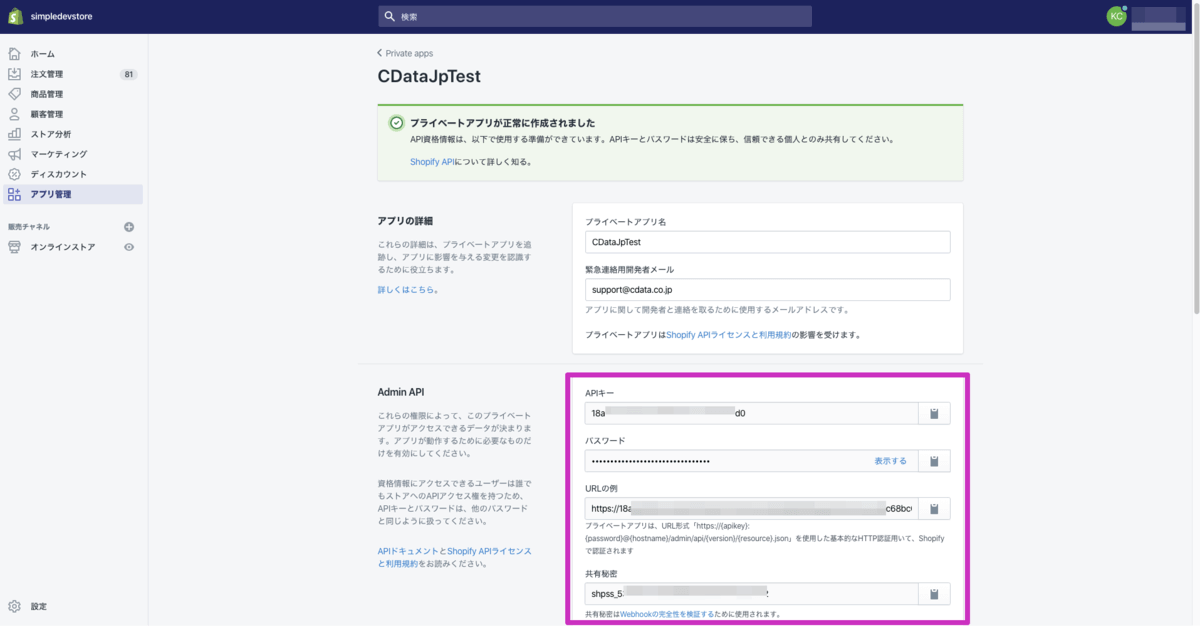Screen dimensions: 1200x627
Task: Click the settings gear icon
Action: pyautogui.click(x=14, y=607)
